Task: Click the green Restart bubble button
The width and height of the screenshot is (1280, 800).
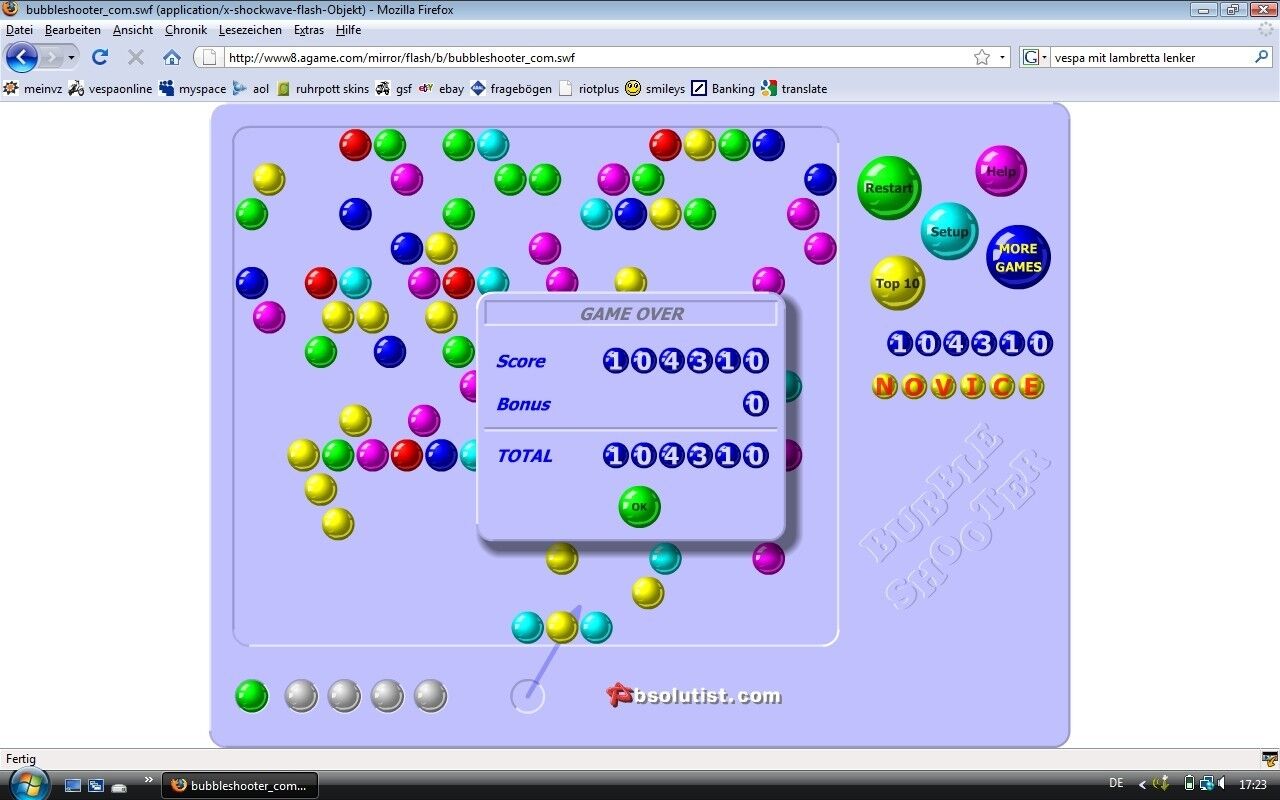Action: coord(888,188)
